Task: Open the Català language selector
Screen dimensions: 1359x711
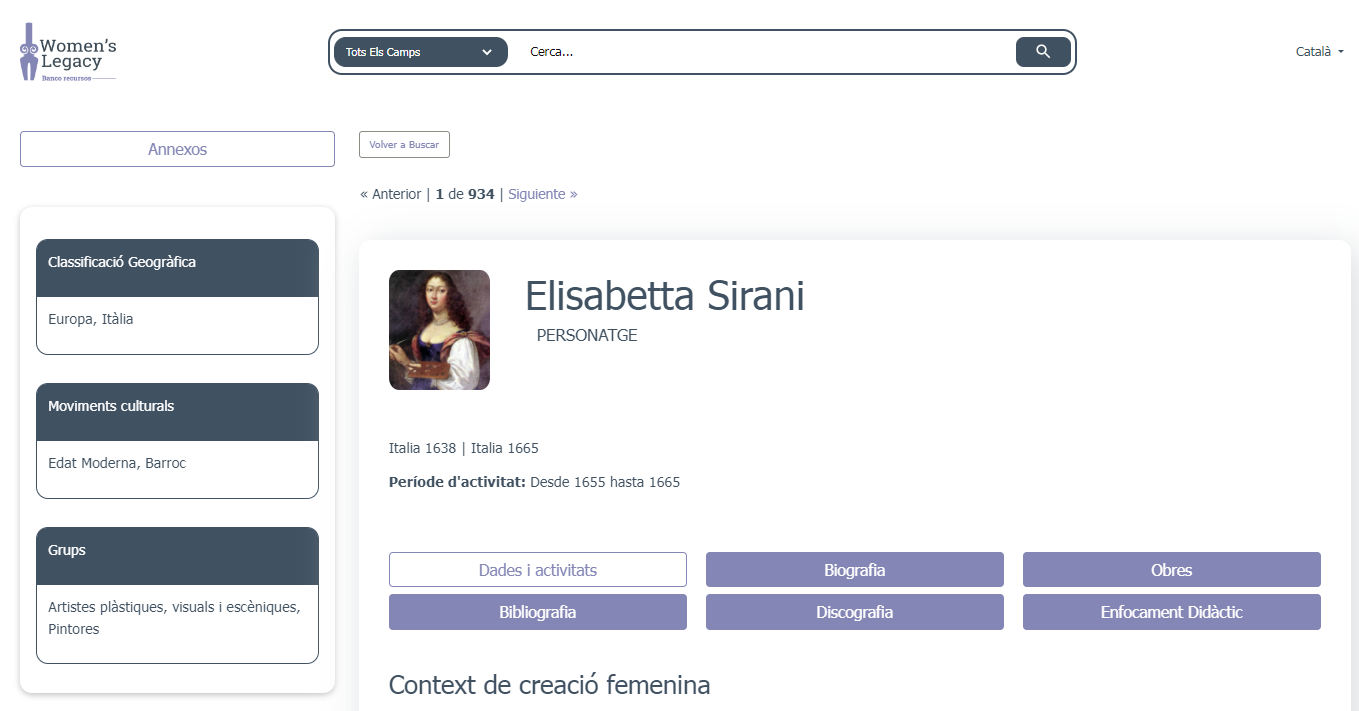Action: pos(1319,52)
